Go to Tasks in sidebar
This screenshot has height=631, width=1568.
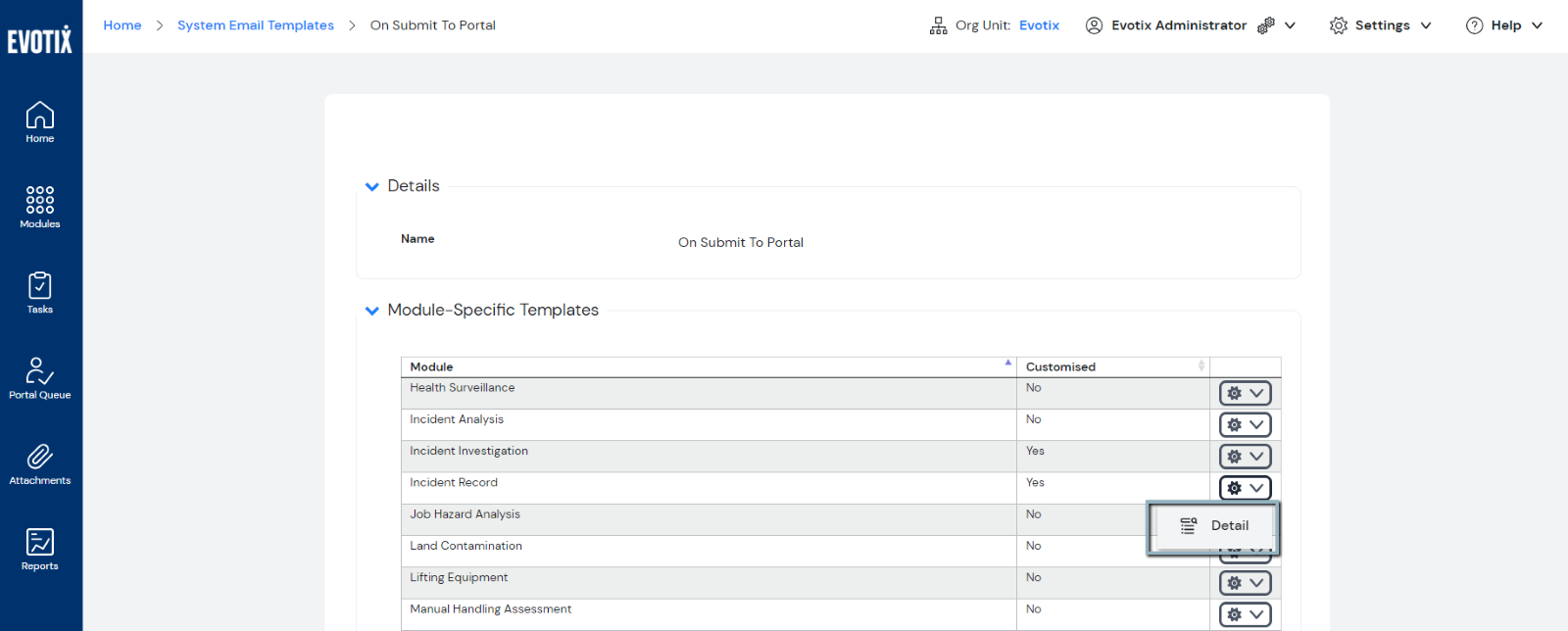(x=40, y=293)
